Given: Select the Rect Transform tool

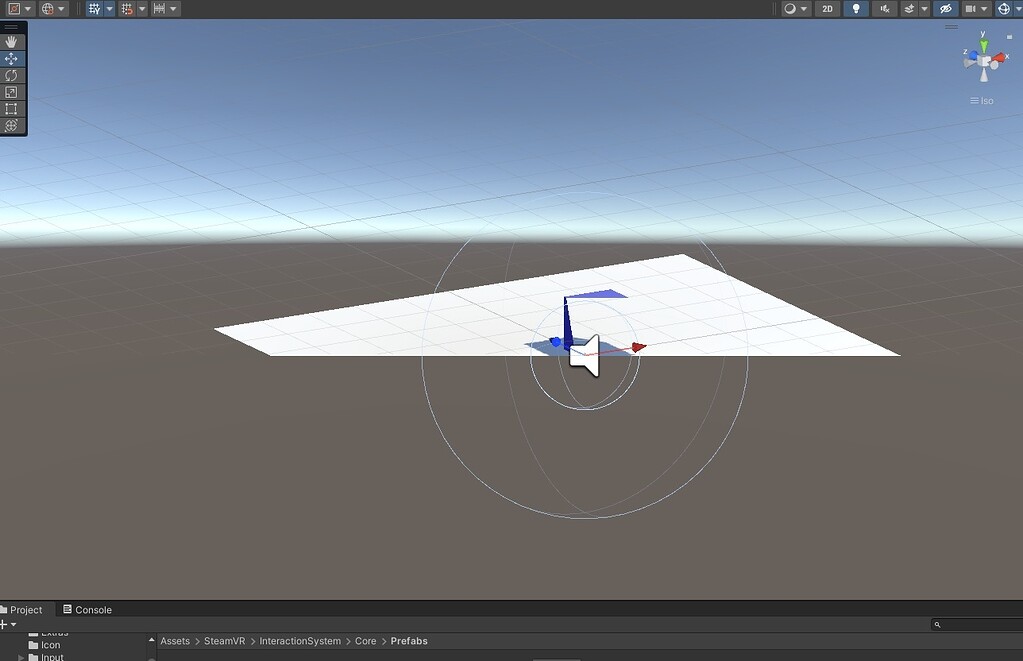Looking at the screenshot, I should [x=11, y=108].
